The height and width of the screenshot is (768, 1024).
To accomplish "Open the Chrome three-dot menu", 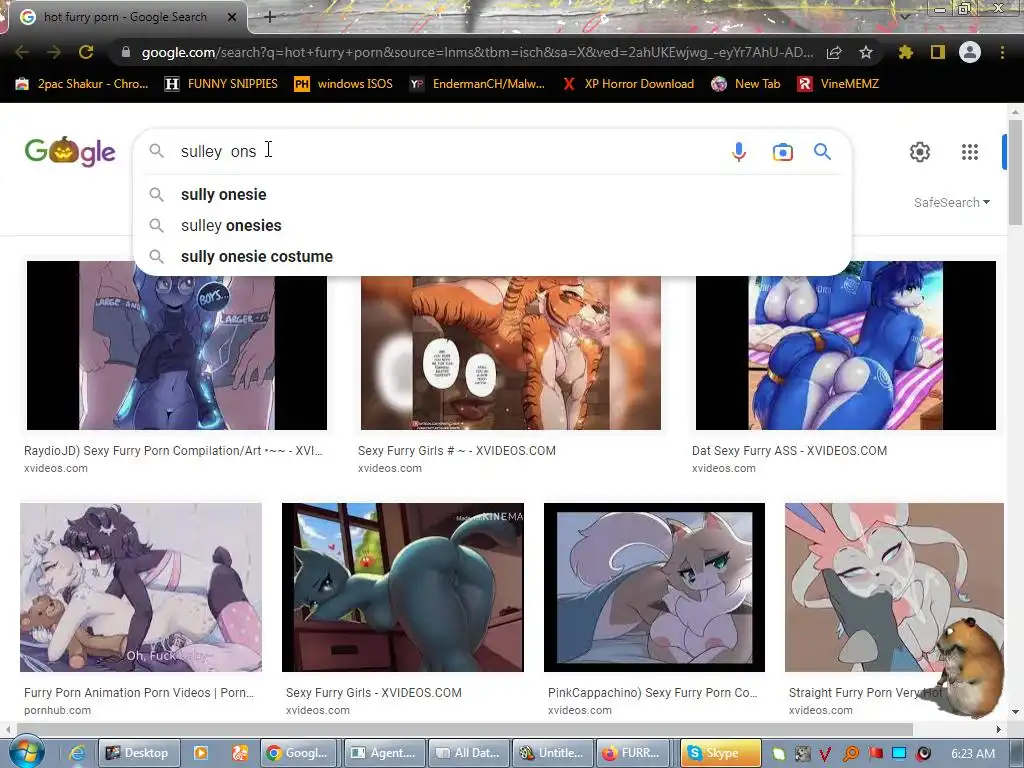I will tap(1002, 52).
